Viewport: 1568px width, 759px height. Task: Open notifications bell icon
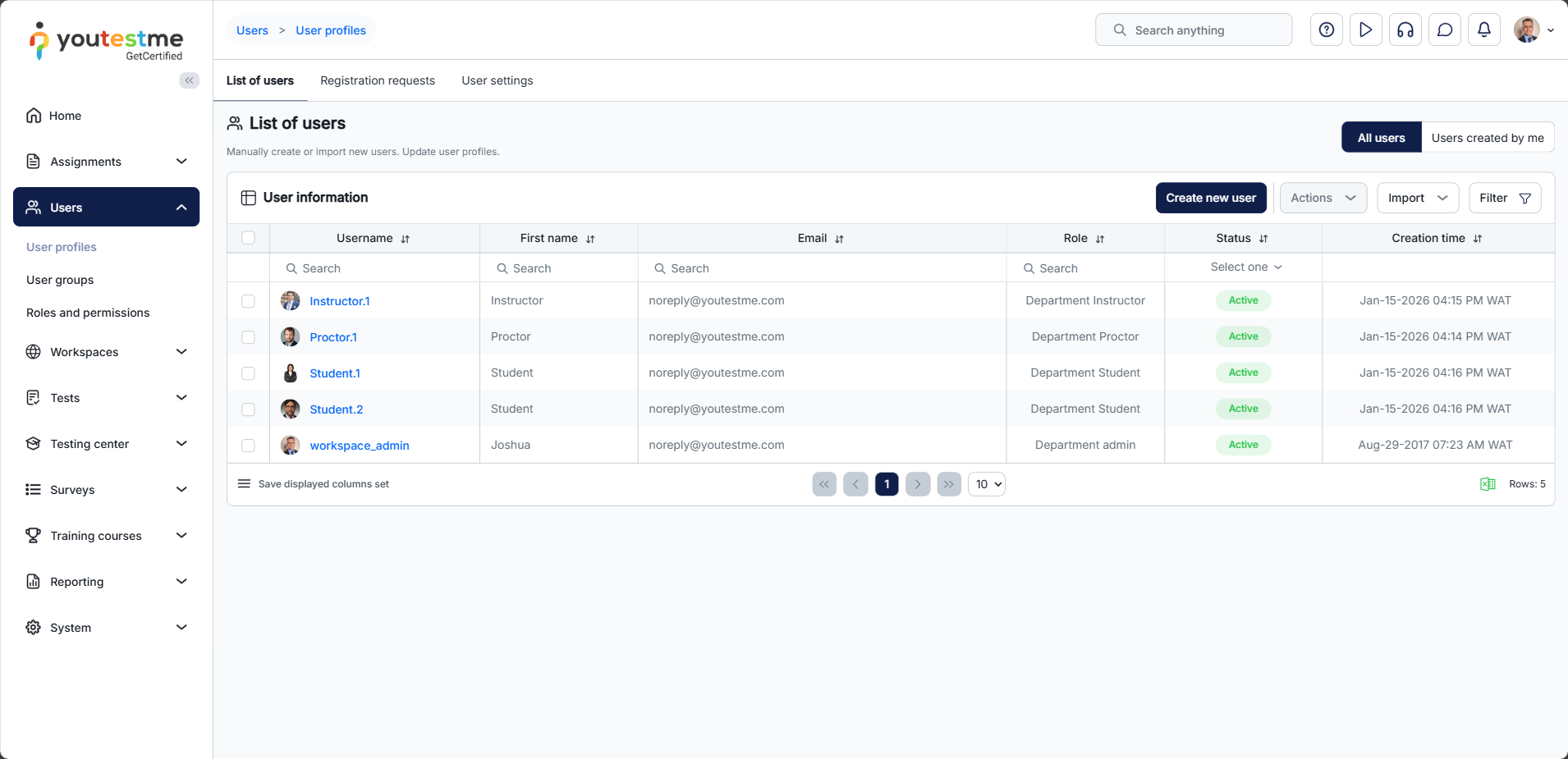pos(1483,30)
